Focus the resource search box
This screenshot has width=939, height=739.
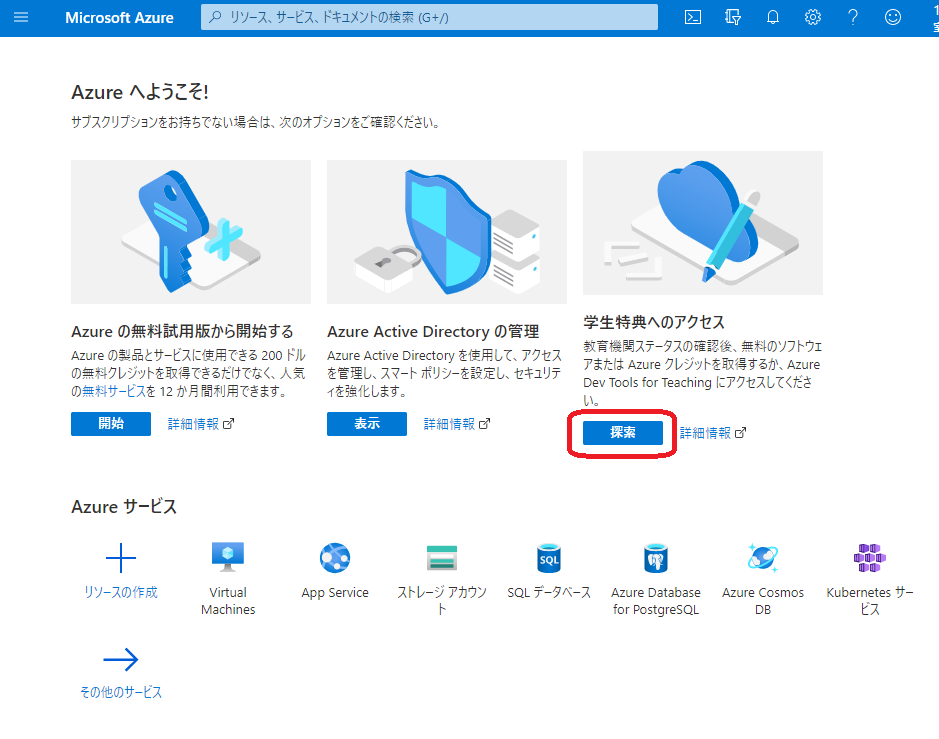coord(429,17)
